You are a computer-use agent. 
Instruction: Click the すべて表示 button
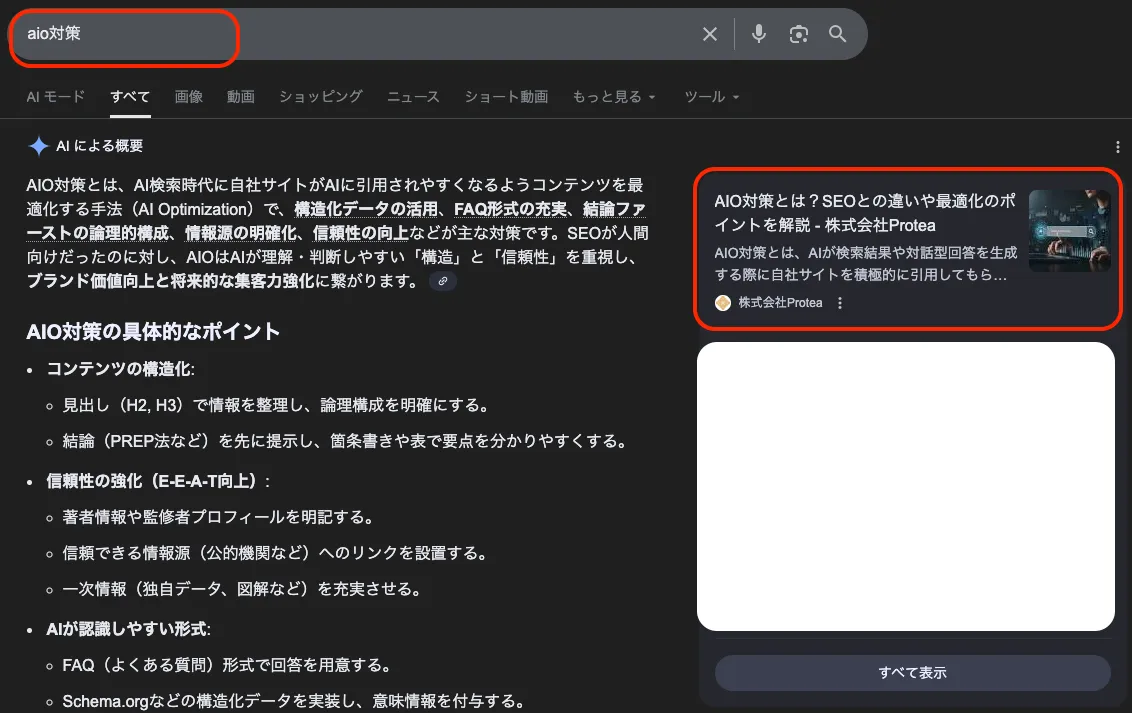(x=912, y=672)
